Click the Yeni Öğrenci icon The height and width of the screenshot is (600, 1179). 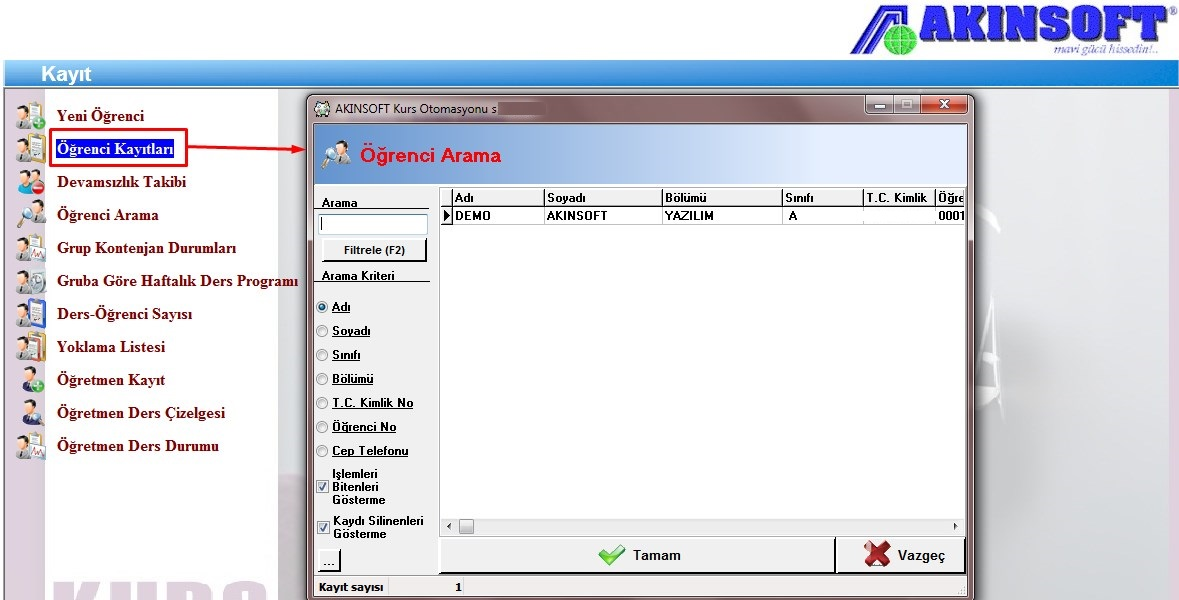tap(31, 117)
